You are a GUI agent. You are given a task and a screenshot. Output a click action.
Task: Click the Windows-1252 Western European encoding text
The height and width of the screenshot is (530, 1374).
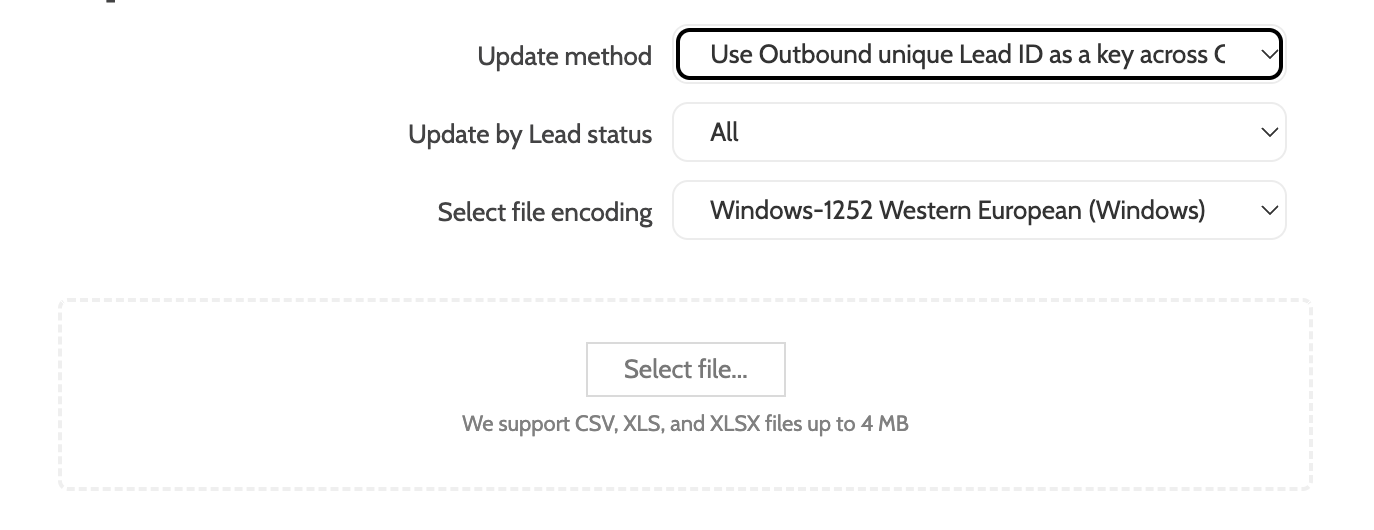tap(957, 210)
